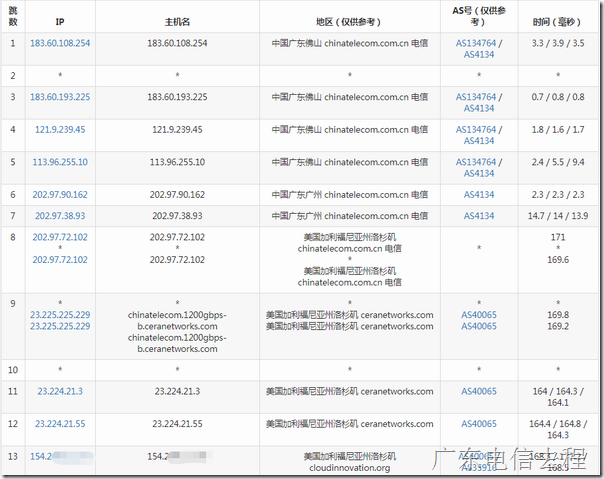Click the IP column header
The image size is (604, 479).
pyautogui.click(x=60, y=22)
